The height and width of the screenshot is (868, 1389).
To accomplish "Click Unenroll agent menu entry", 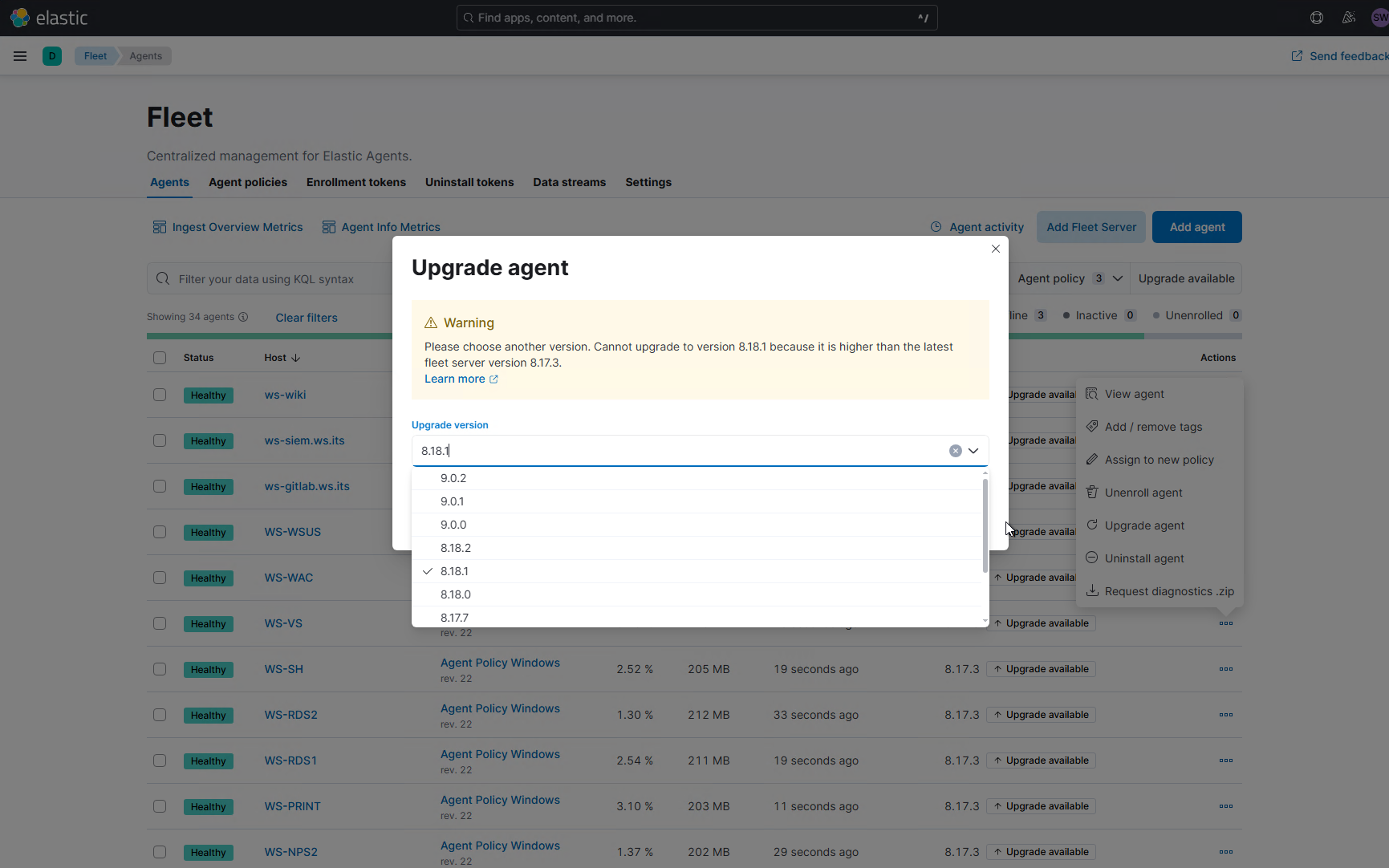I will tap(1160, 493).
